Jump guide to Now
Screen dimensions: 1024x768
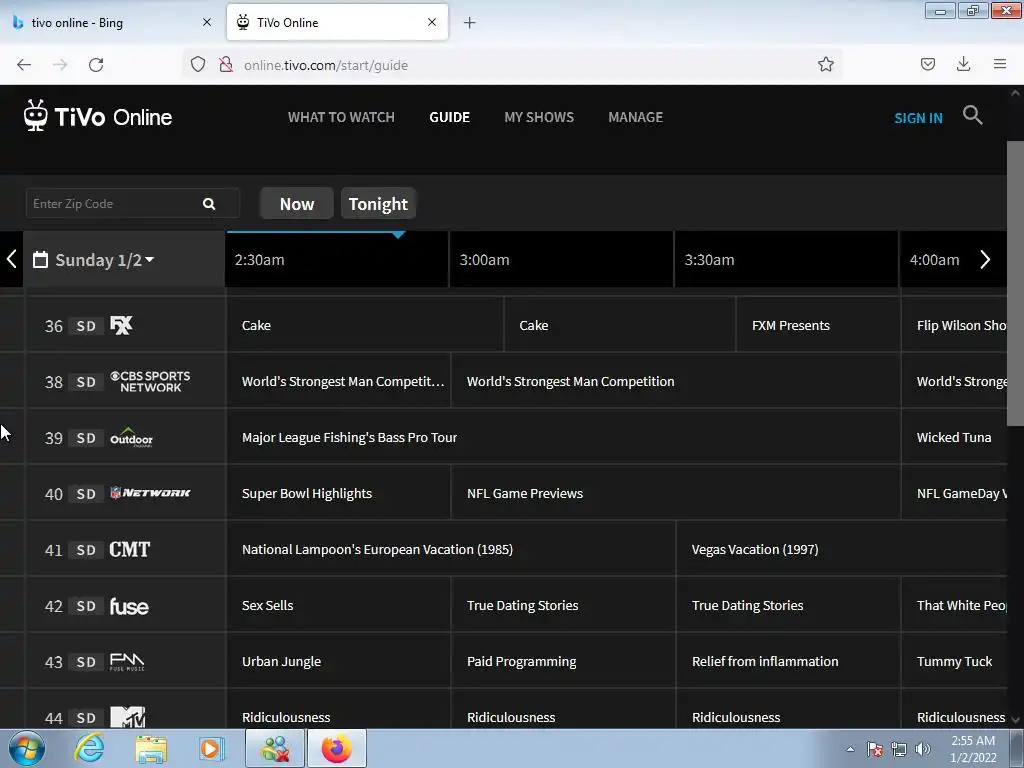click(x=297, y=204)
